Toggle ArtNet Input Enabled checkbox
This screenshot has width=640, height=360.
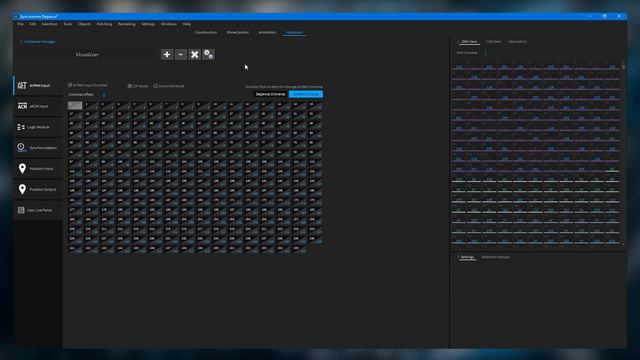(x=70, y=85)
